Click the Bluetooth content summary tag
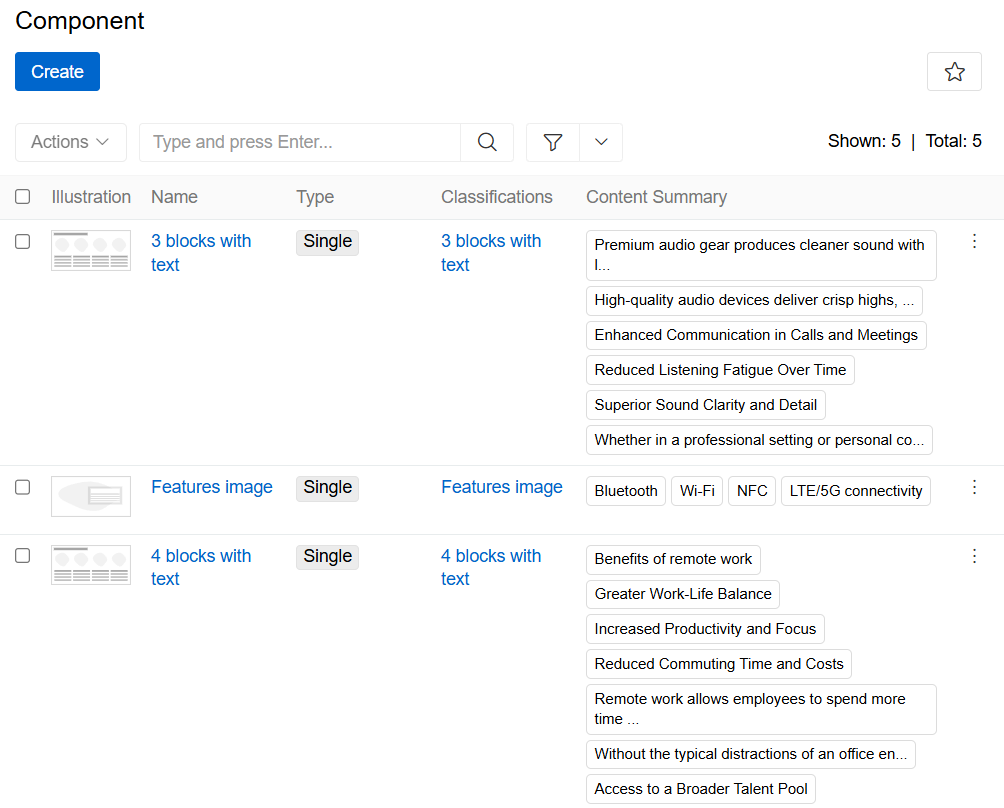Screen dimensions: 1004x808 [x=626, y=491]
